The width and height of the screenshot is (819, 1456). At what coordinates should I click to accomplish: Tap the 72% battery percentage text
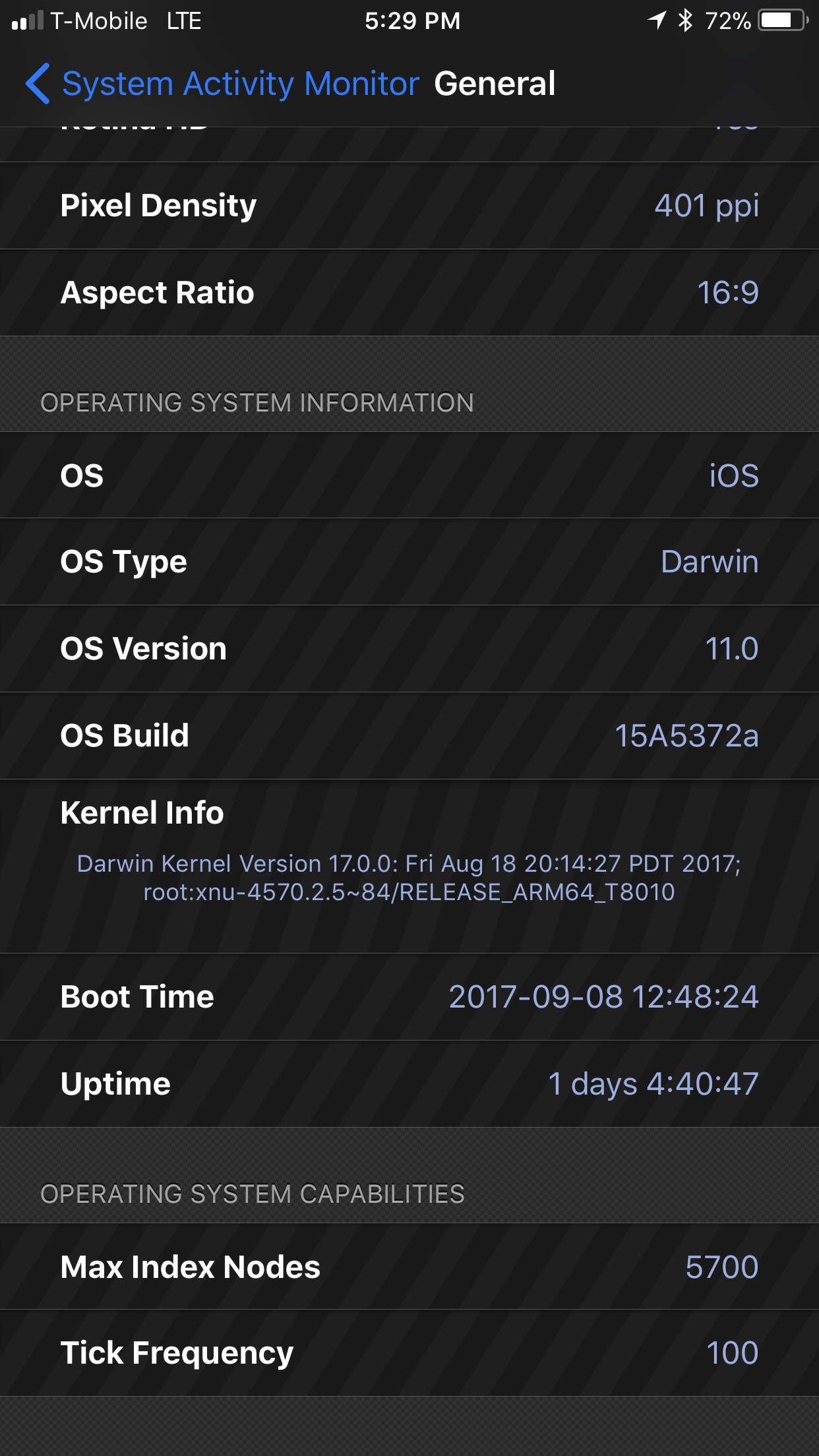click(x=727, y=21)
